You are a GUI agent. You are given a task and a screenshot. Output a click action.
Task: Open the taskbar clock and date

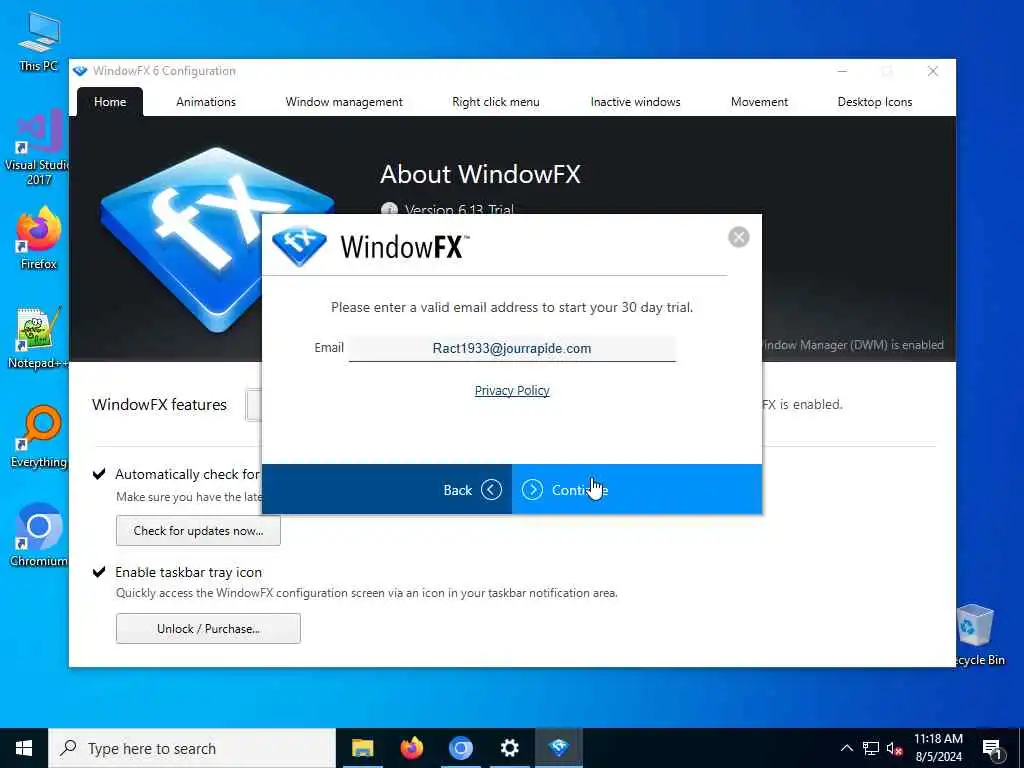(938, 748)
